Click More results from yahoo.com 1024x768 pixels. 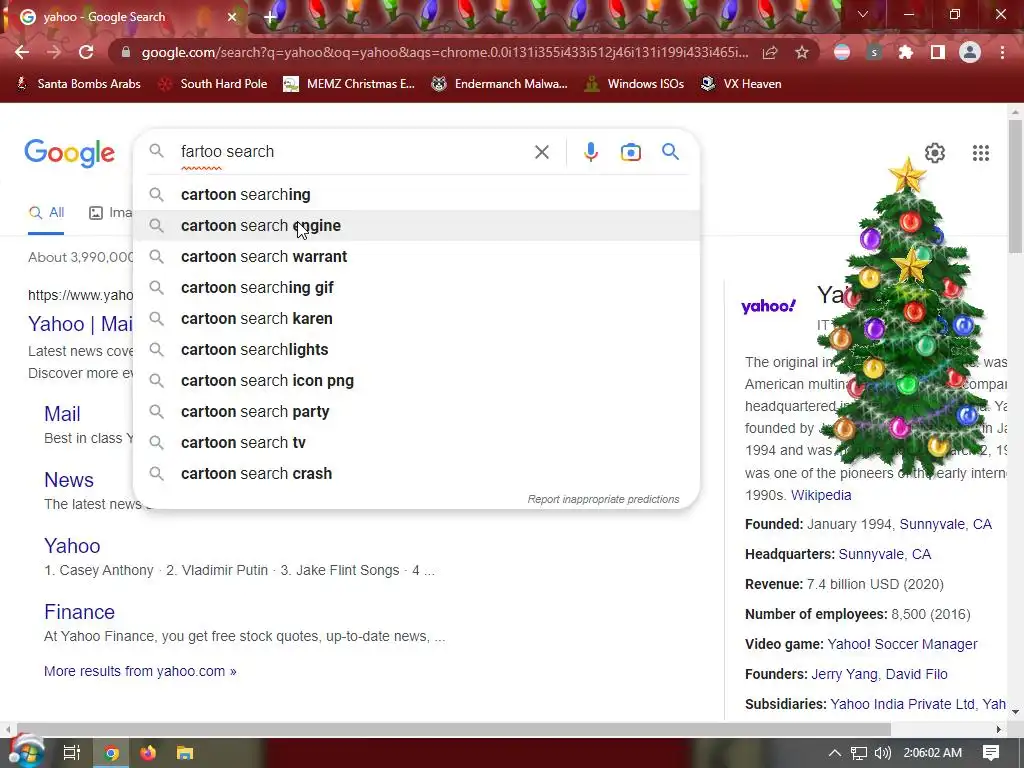(140, 671)
